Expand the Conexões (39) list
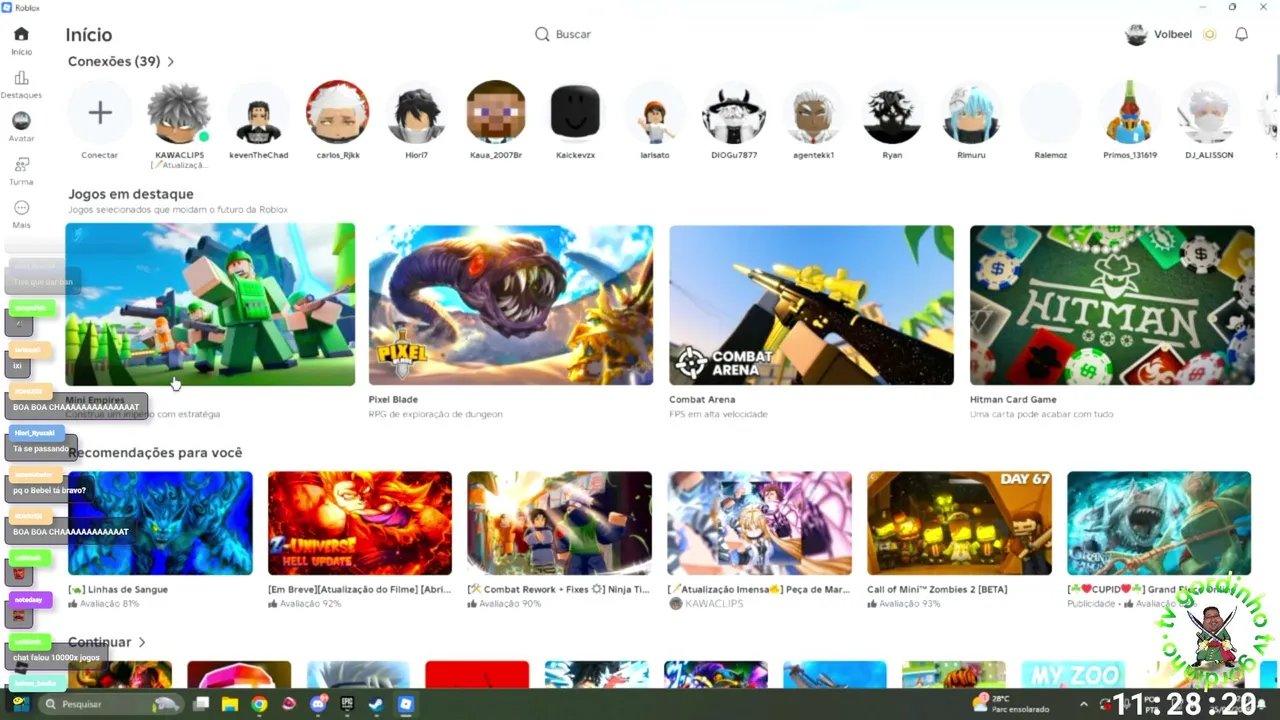This screenshot has height=720, width=1280. tap(122, 61)
